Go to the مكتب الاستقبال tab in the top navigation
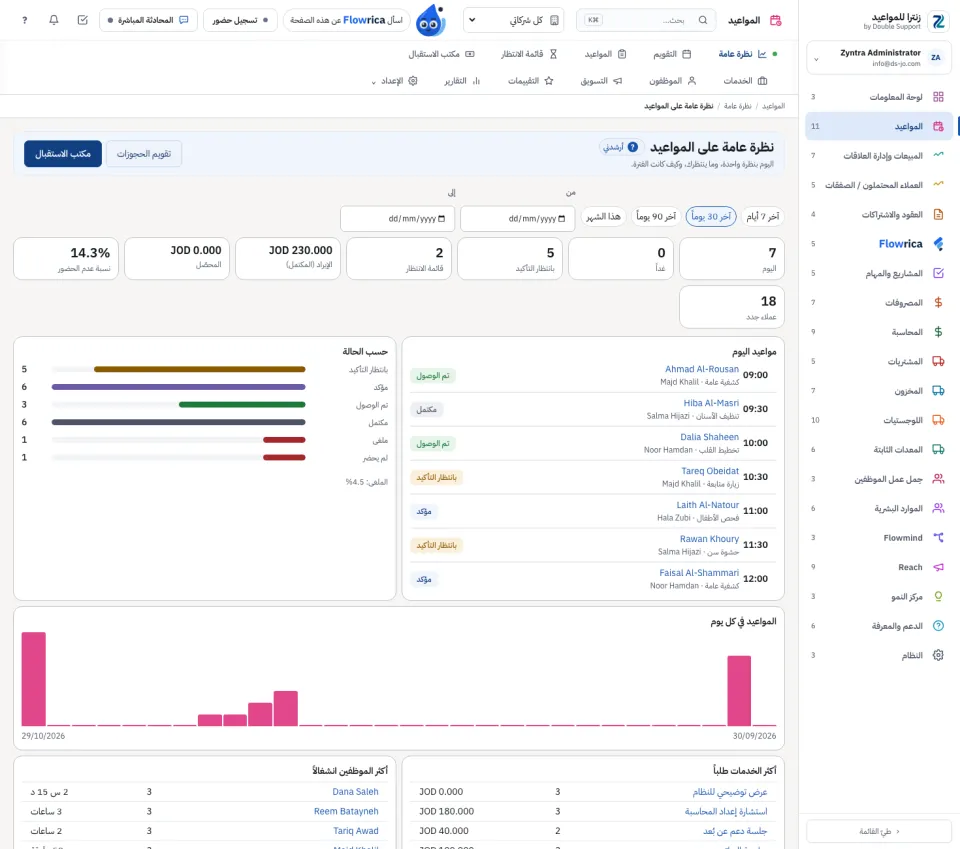Screen dimensions: 960x849 click(441, 54)
